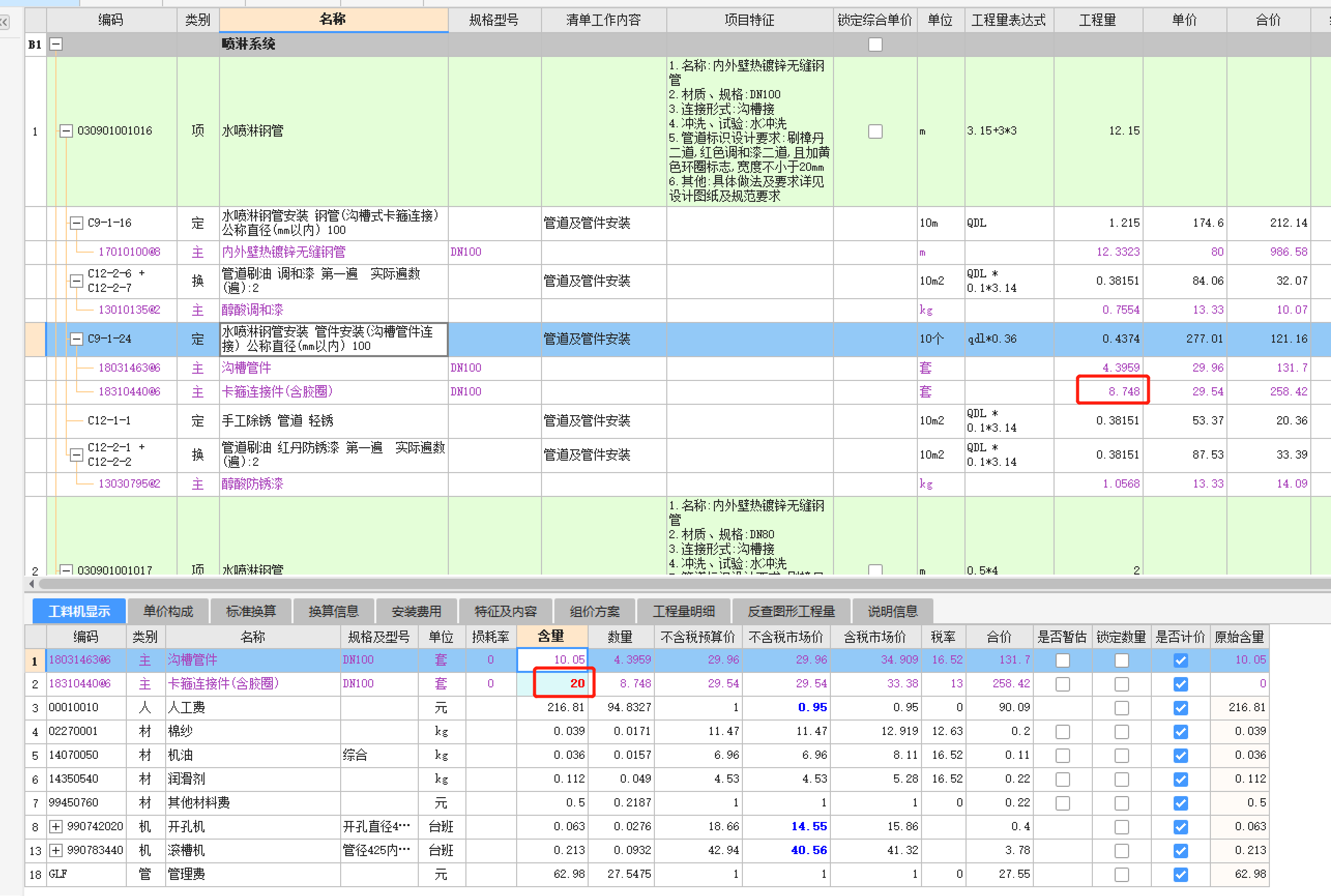Select the 含量 cell 20 for 卡箍连接件
Screen dimensions: 1331x896
552,683
